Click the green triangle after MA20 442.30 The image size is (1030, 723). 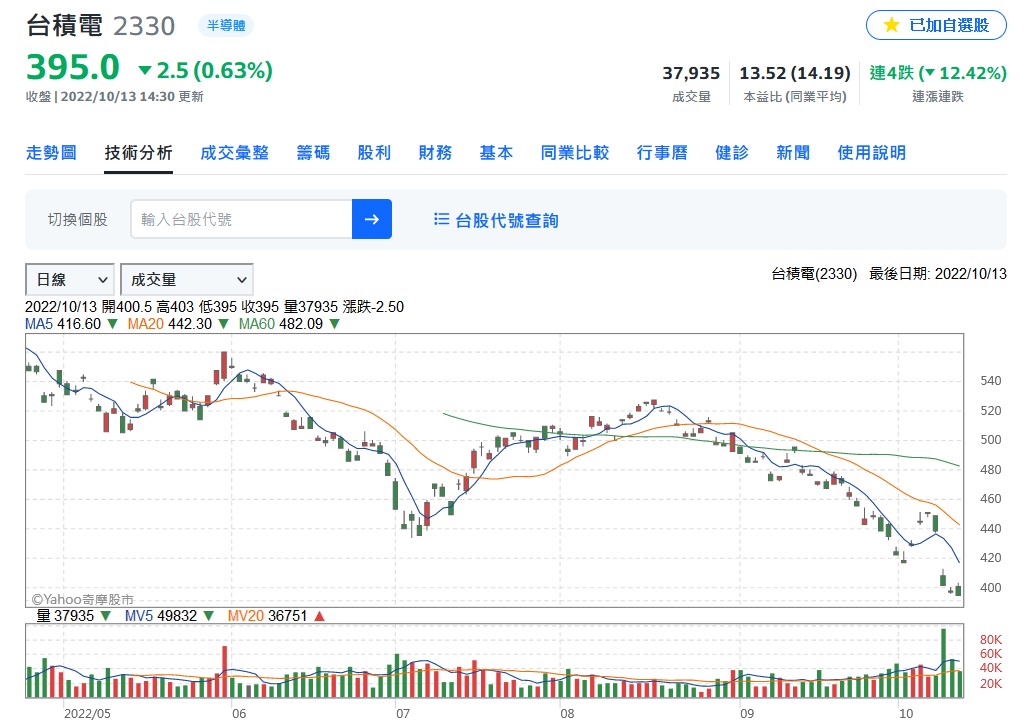(x=223, y=324)
